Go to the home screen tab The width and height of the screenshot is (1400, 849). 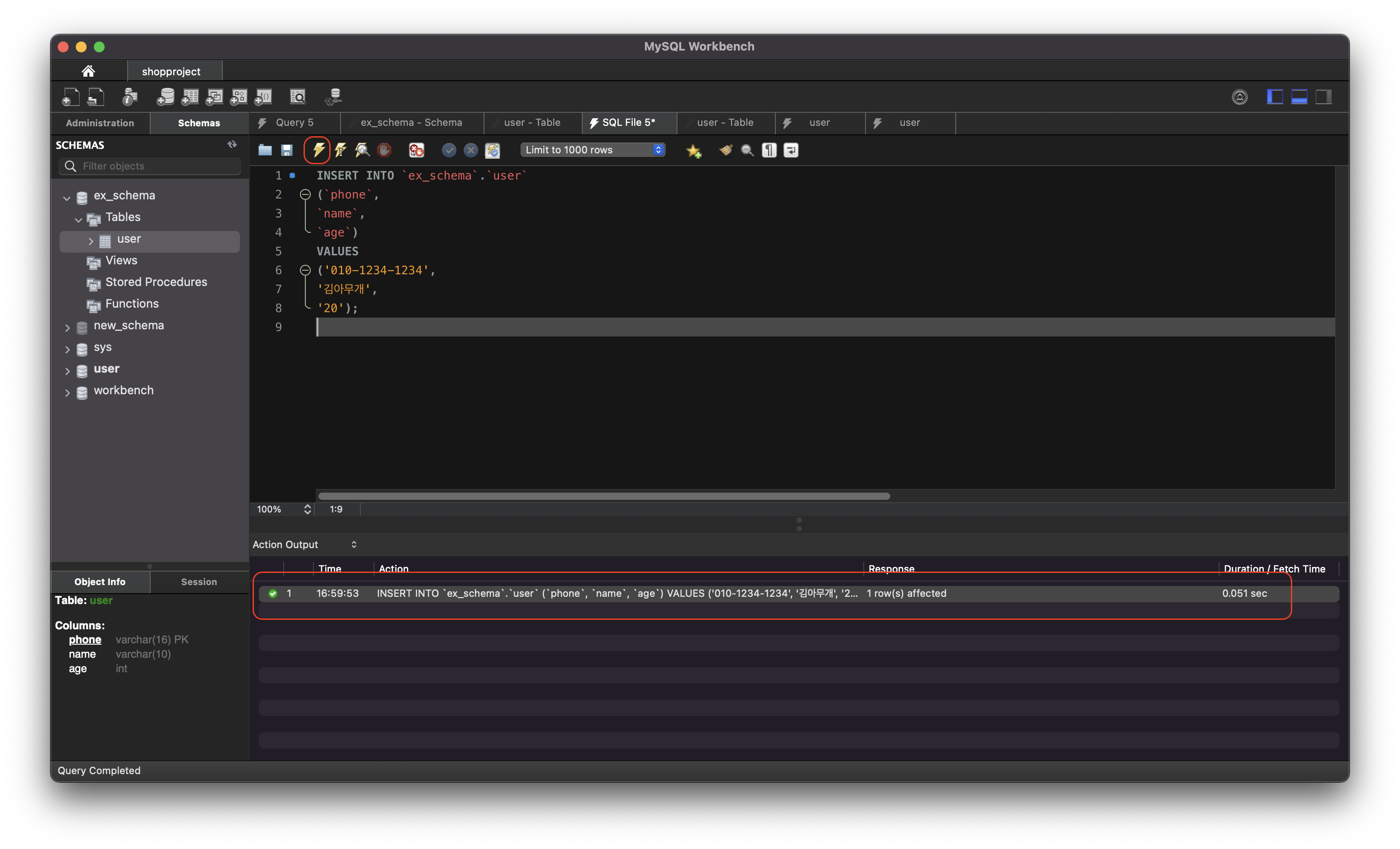point(88,72)
